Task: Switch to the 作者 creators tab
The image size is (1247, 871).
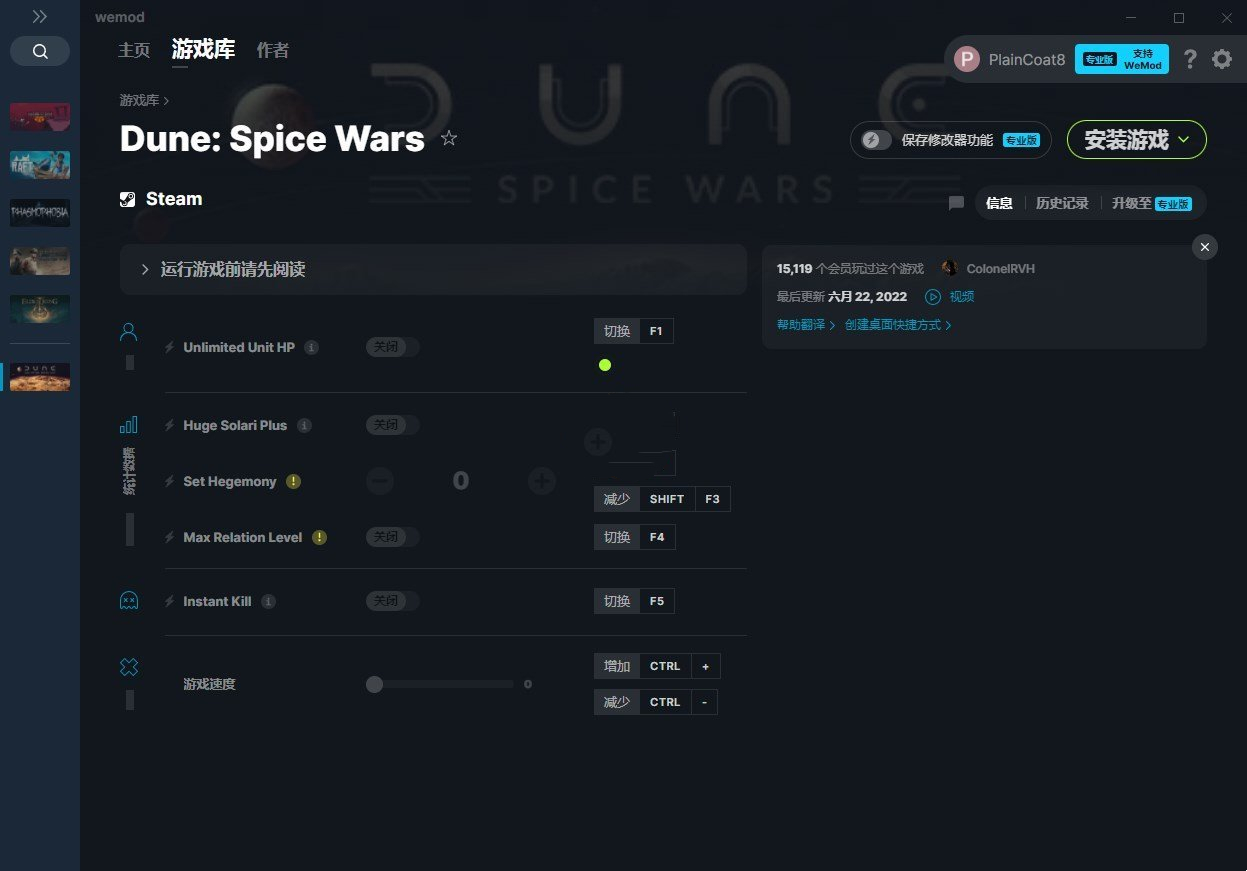Action: (273, 50)
